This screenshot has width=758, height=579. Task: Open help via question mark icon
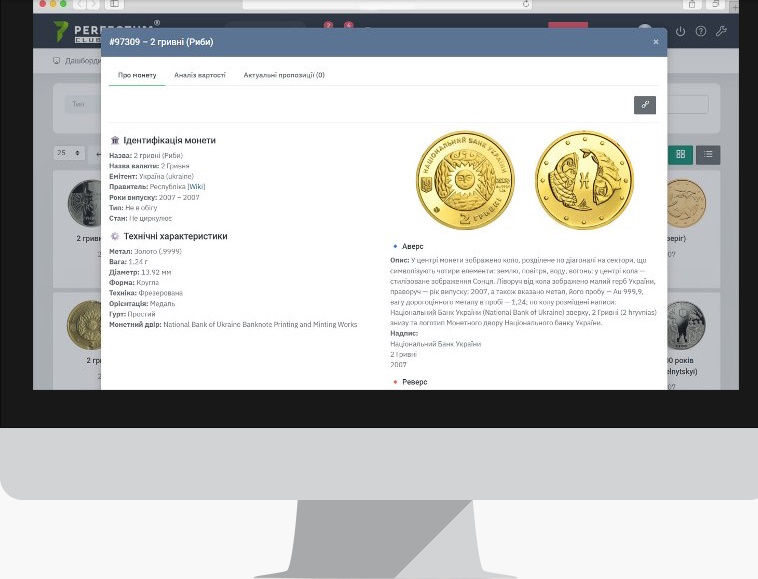pyautogui.click(x=701, y=32)
